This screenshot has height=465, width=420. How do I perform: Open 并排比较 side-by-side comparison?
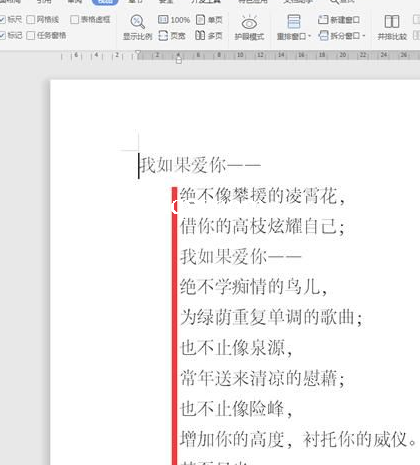[392, 27]
